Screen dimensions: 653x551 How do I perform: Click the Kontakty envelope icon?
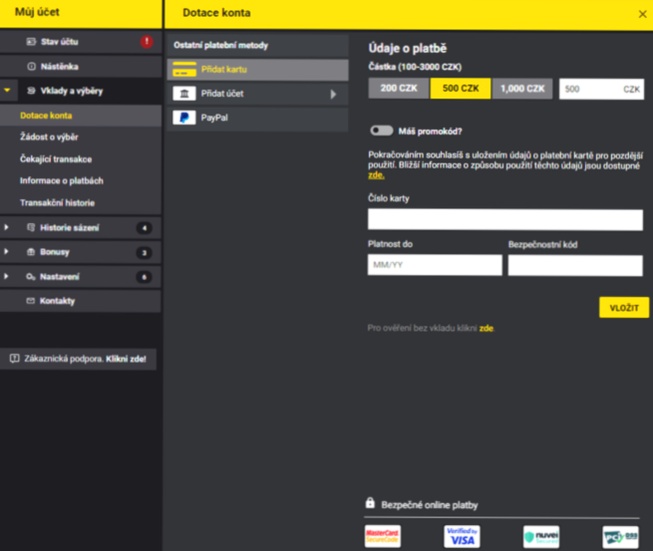coord(30,301)
